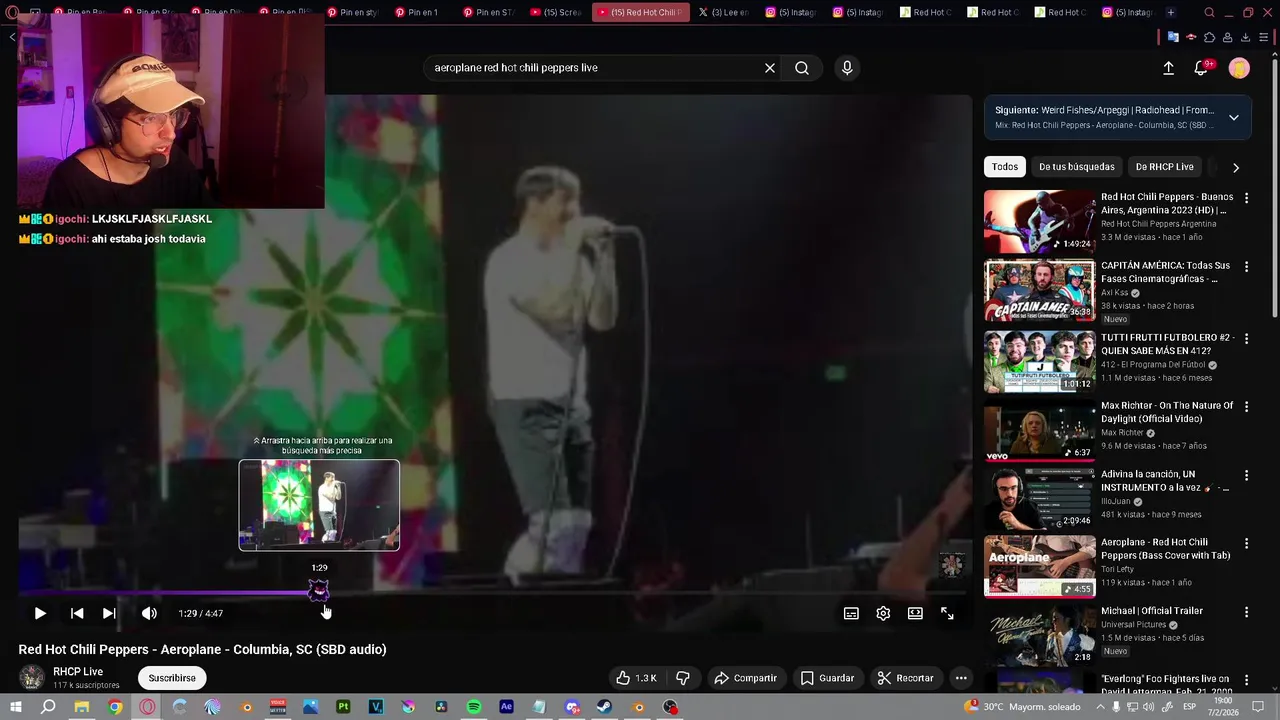This screenshot has height=720, width=1280.
Task: Open options for Capitán América video
Action: pos(1246,267)
